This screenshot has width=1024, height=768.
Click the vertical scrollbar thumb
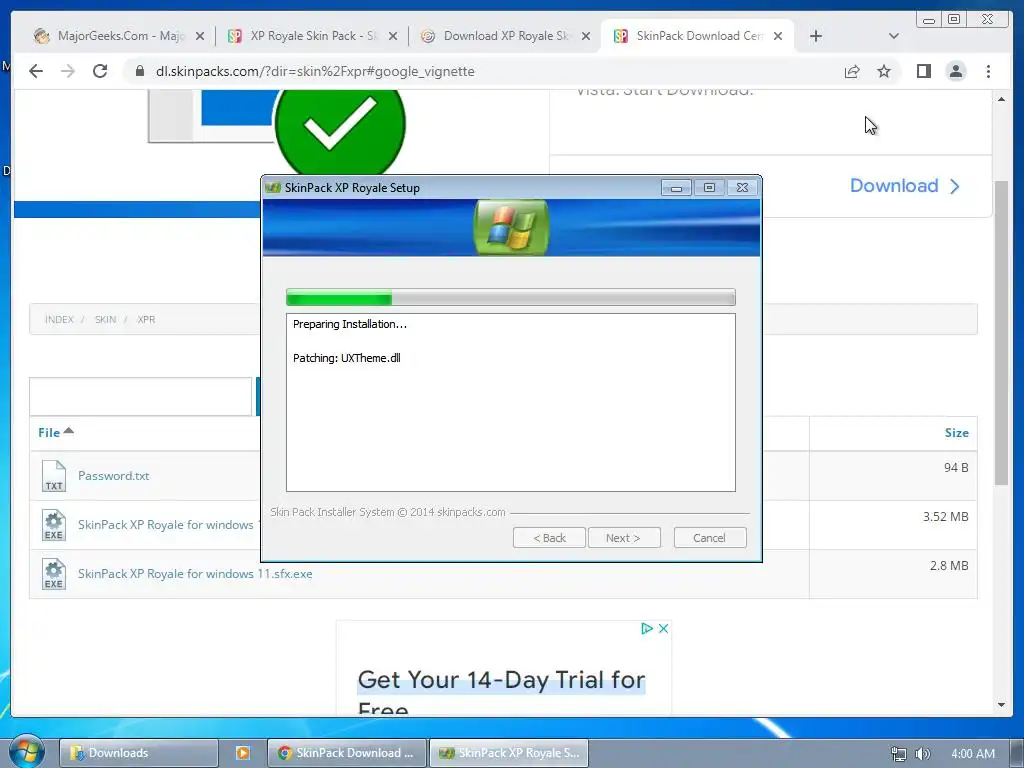click(x=1001, y=333)
